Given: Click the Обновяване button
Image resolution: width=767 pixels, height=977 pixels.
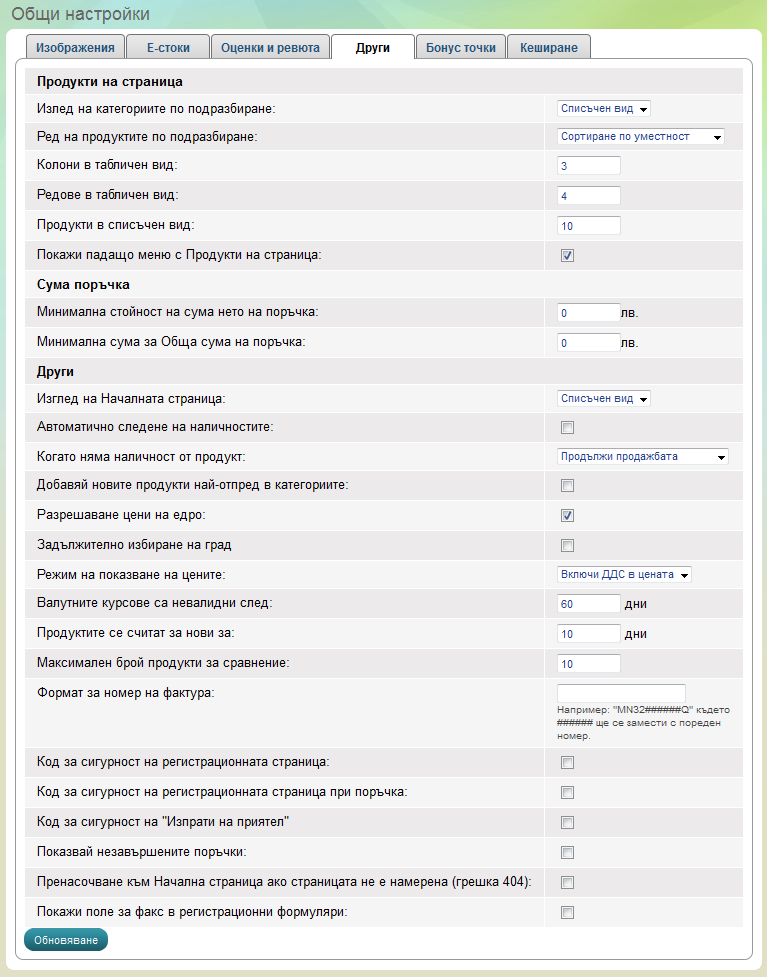Looking at the screenshot, I should point(65,940).
